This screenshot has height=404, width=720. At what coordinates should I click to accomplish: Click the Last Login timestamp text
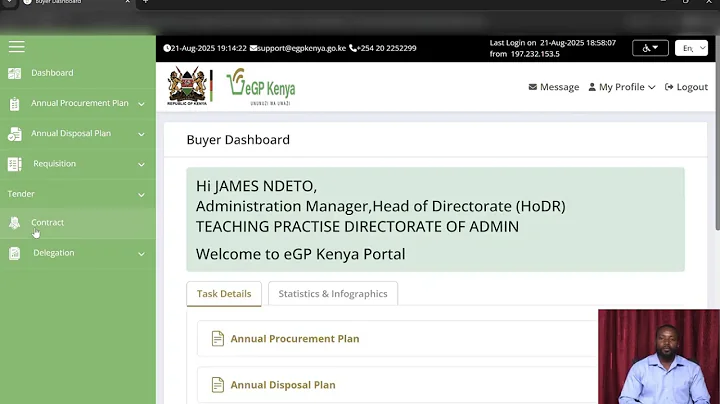click(x=552, y=48)
